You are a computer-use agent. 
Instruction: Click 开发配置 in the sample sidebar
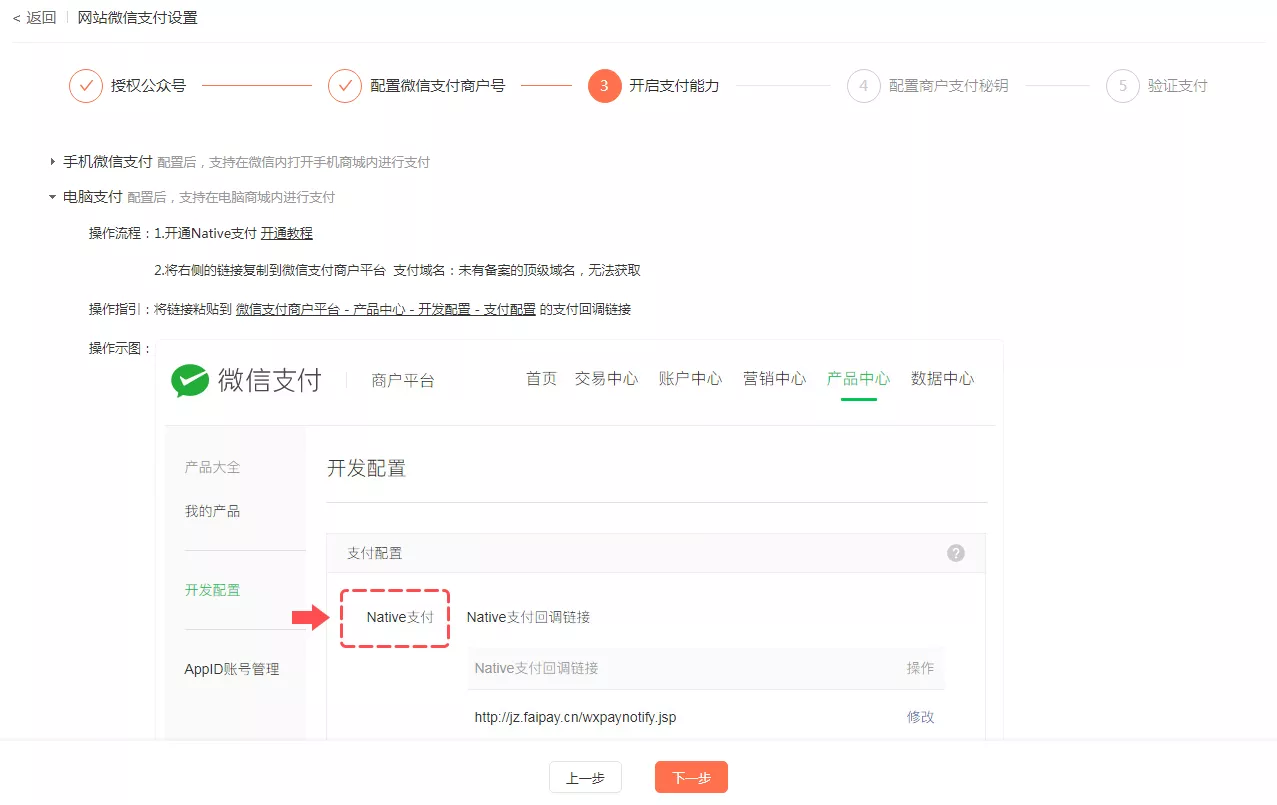pos(212,590)
